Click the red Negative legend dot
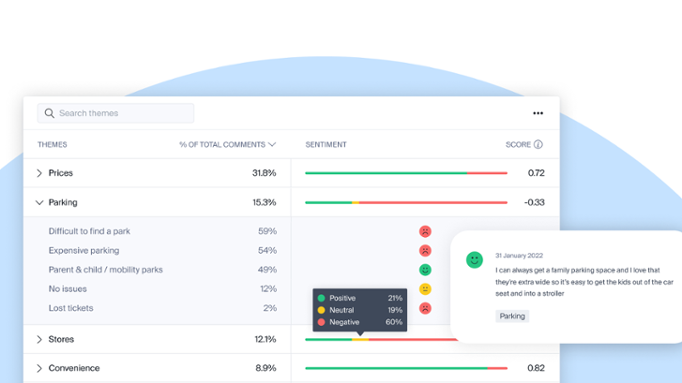This screenshot has height=383, width=682. pyautogui.click(x=321, y=322)
